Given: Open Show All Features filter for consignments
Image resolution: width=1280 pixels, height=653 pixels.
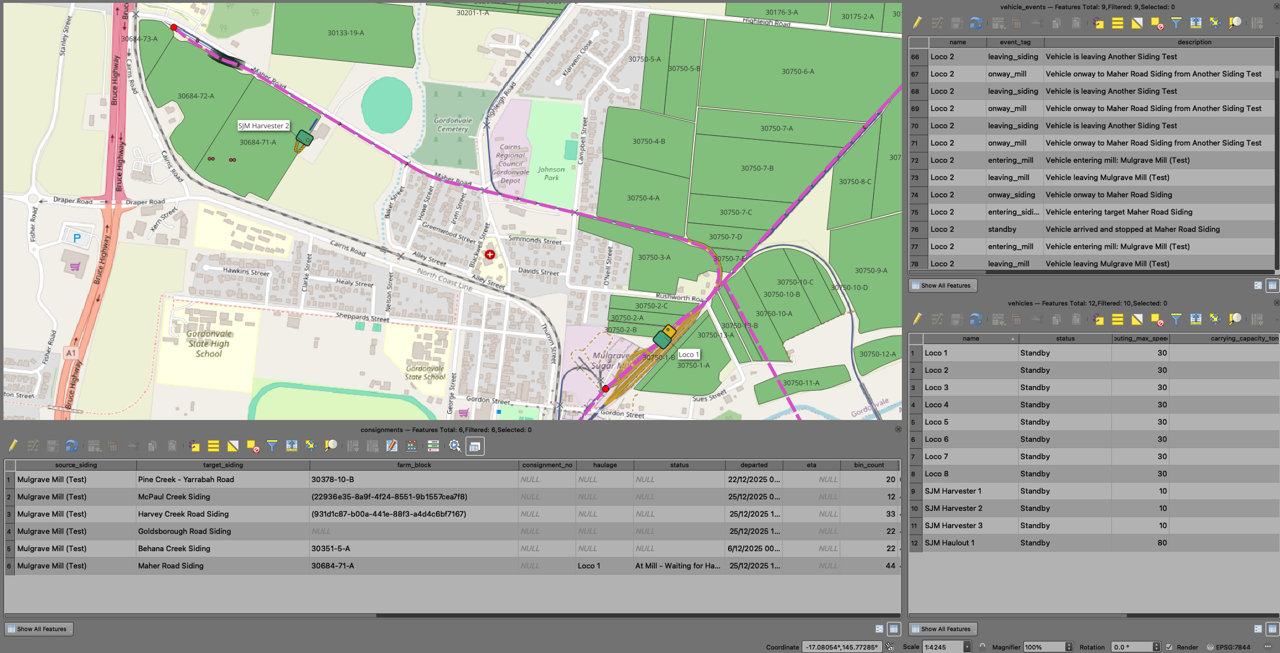Looking at the screenshot, I should click(40, 629).
